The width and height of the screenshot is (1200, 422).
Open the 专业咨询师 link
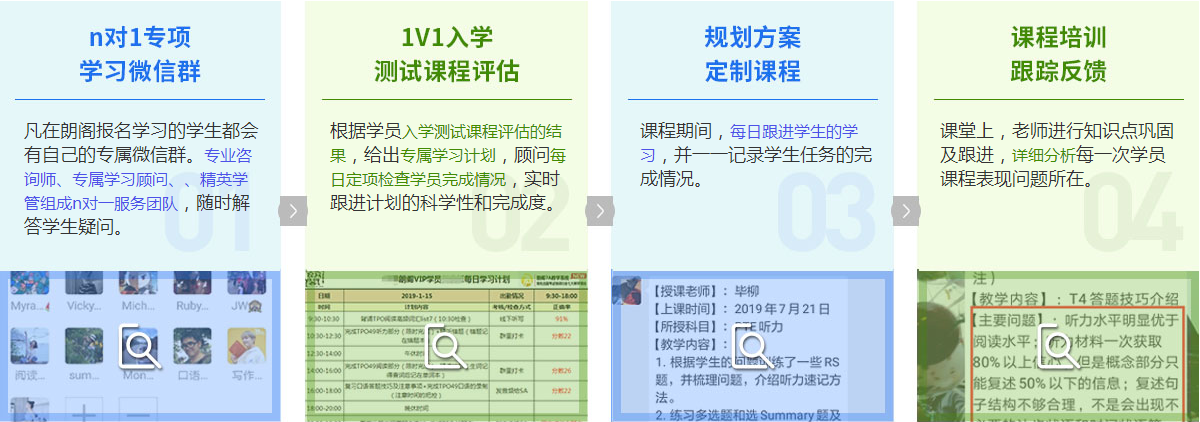pyautogui.click(x=227, y=156)
